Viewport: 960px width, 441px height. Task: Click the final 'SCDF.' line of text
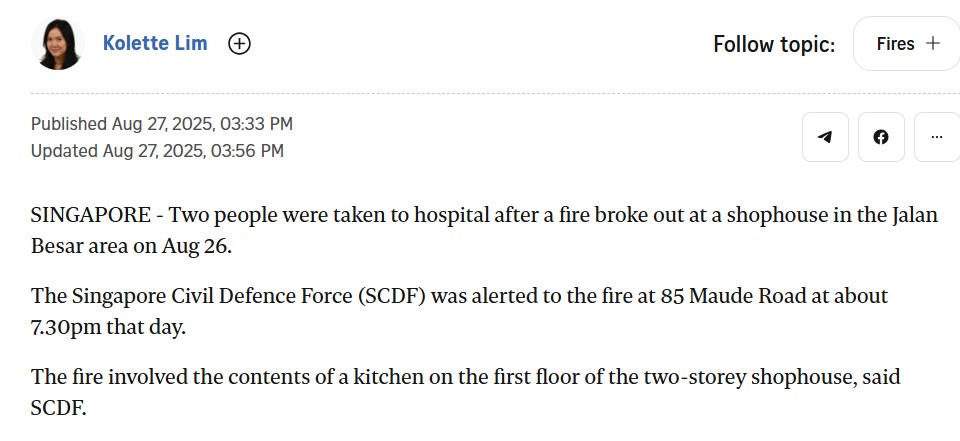[58, 408]
